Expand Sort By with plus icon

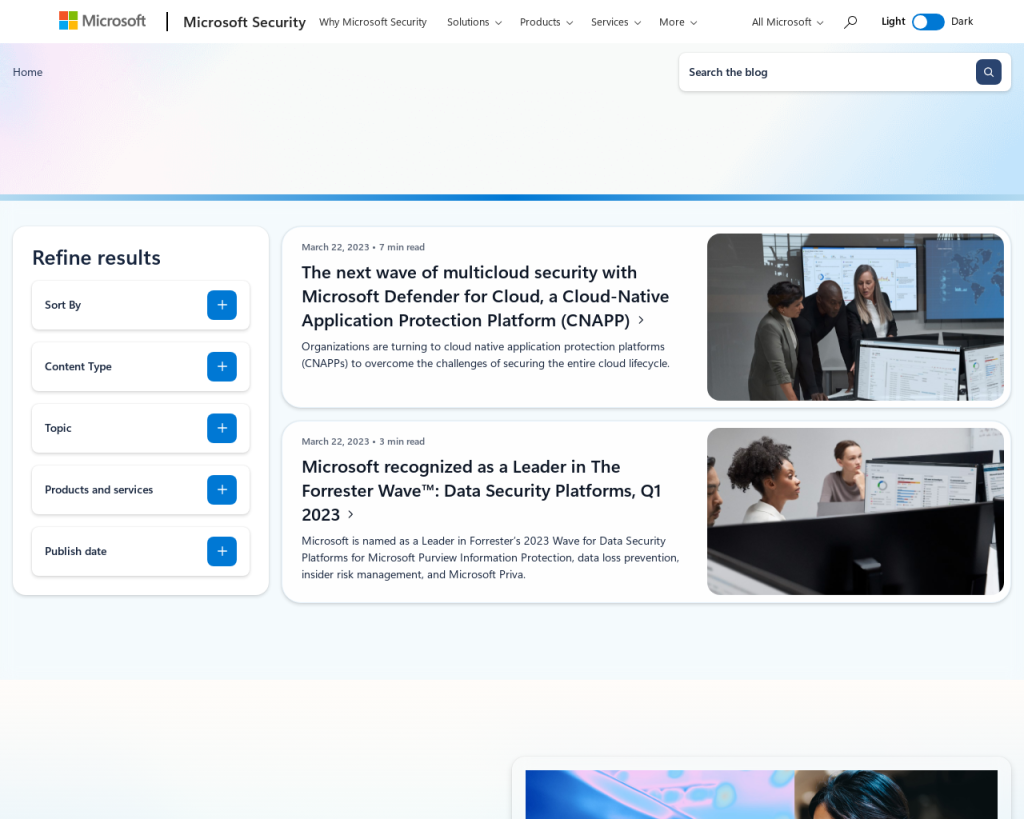click(222, 305)
